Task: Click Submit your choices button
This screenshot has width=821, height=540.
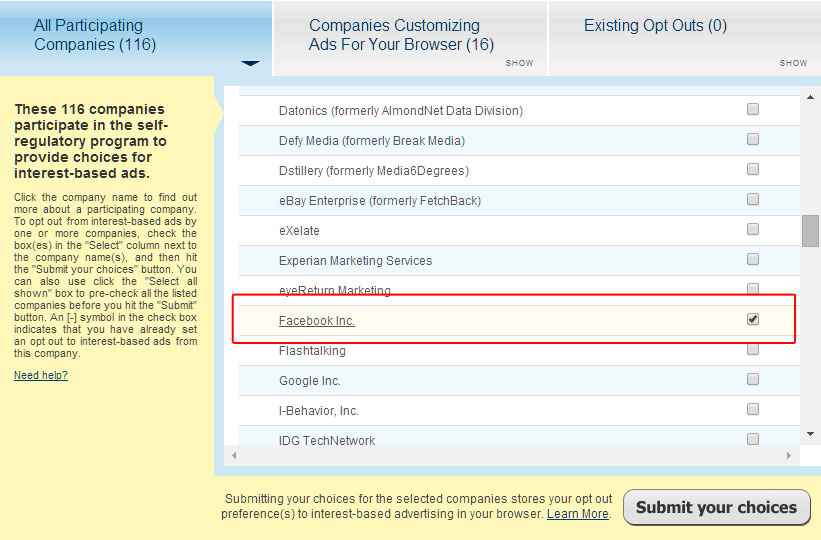Action: 716,507
